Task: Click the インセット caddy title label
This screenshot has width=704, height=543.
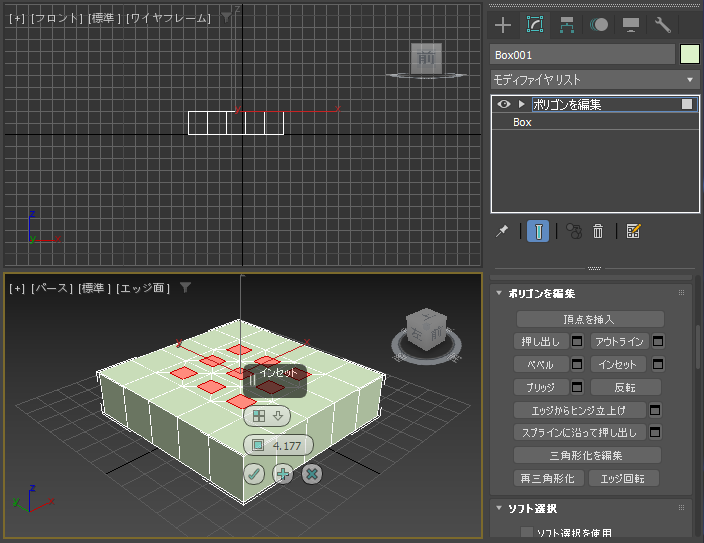Action: pyautogui.click(x=278, y=372)
